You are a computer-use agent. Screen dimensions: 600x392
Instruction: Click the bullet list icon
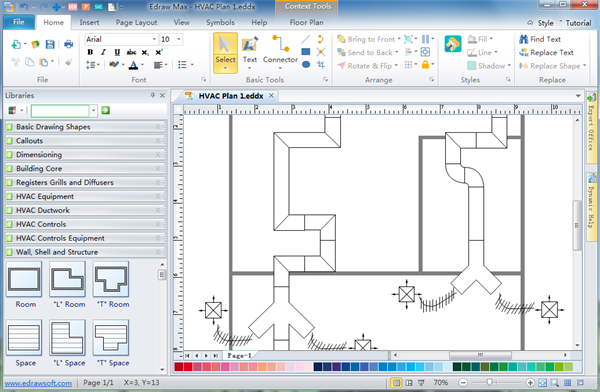click(x=182, y=65)
